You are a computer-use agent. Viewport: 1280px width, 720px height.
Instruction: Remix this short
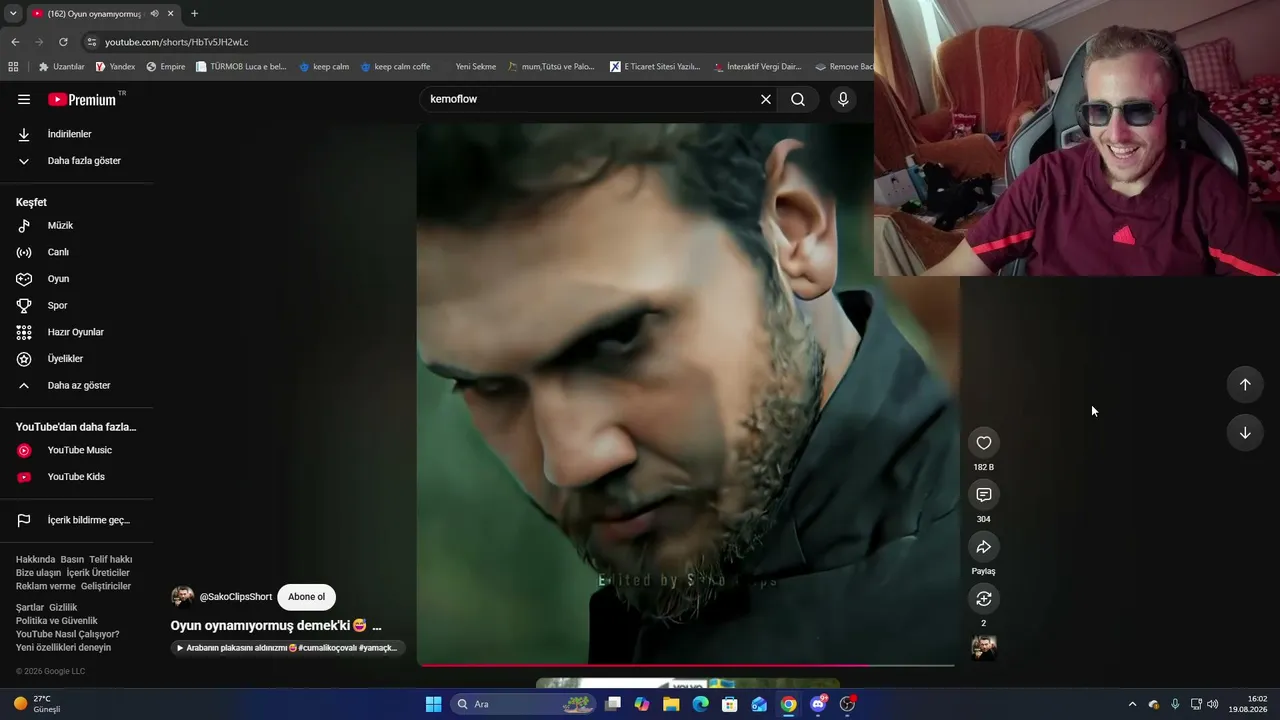984,599
